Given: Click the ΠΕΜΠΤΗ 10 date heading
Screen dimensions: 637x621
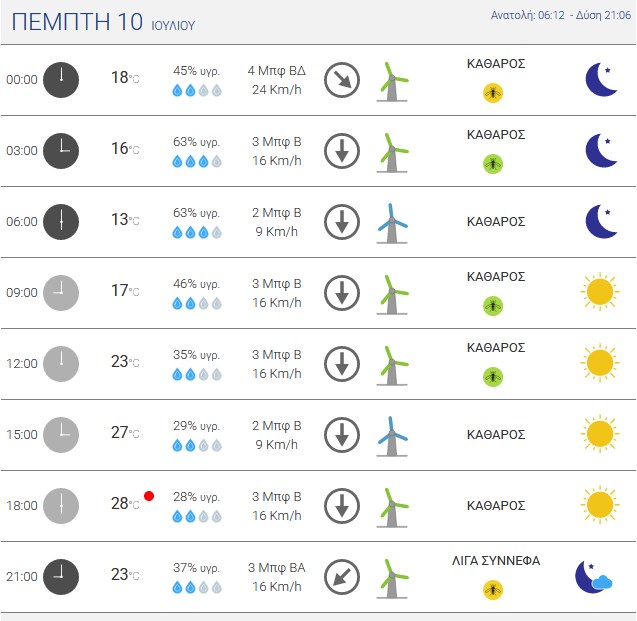Looking at the screenshot, I should (x=77, y=22).
